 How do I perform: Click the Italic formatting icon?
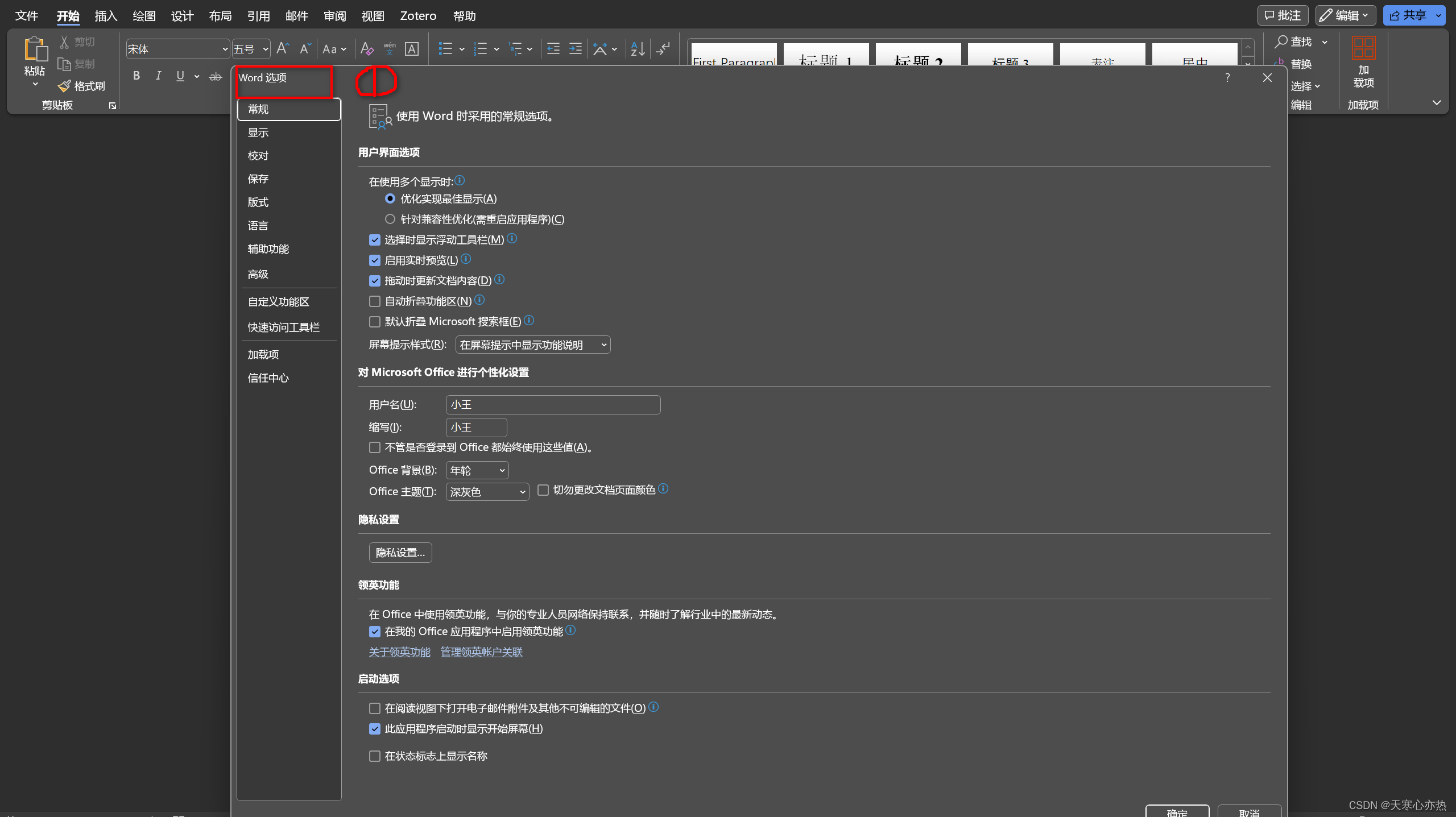click(x=158, y=76)
